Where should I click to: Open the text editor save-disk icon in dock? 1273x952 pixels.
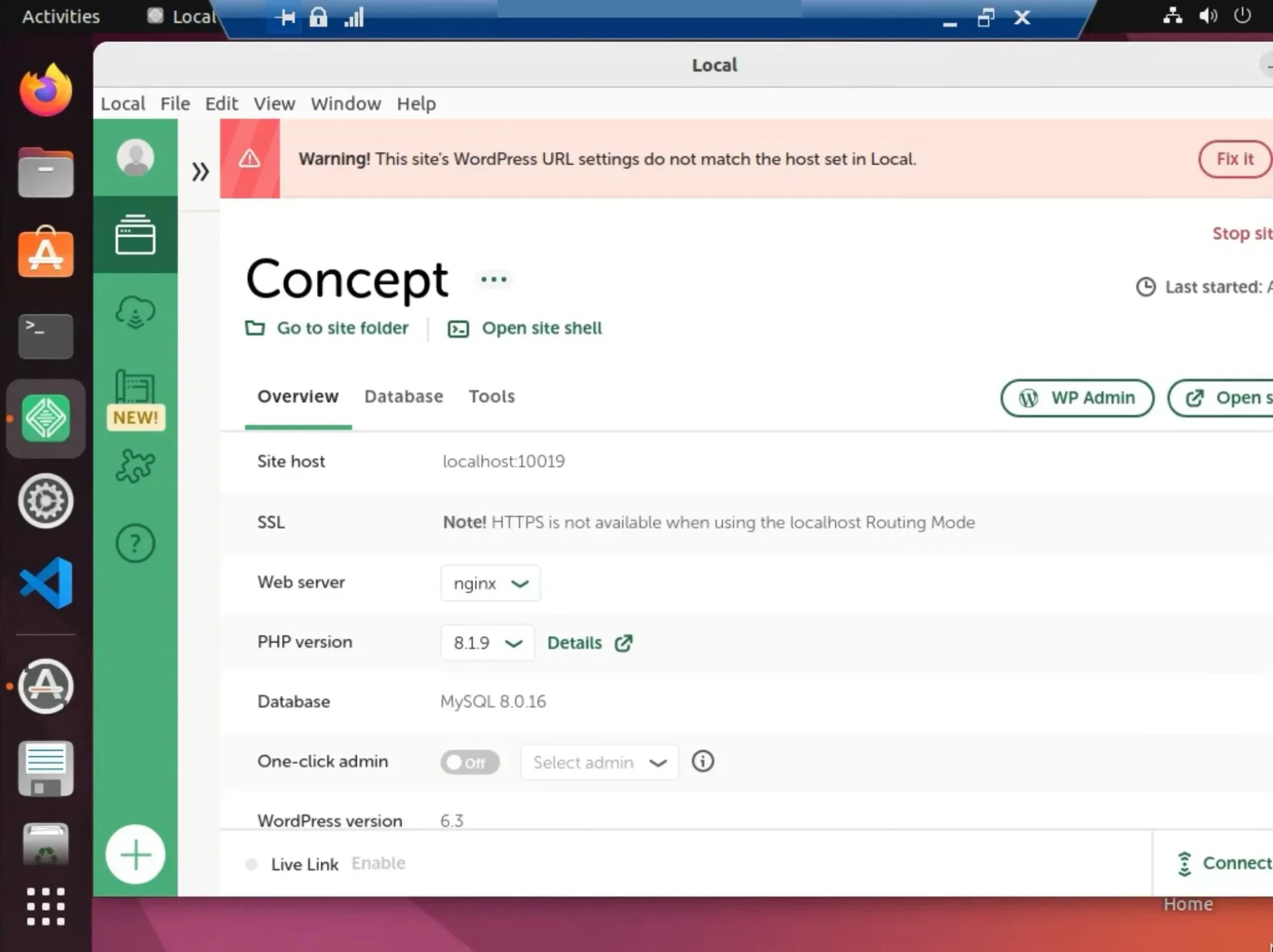pyautogui.click(x=45, y=768)
